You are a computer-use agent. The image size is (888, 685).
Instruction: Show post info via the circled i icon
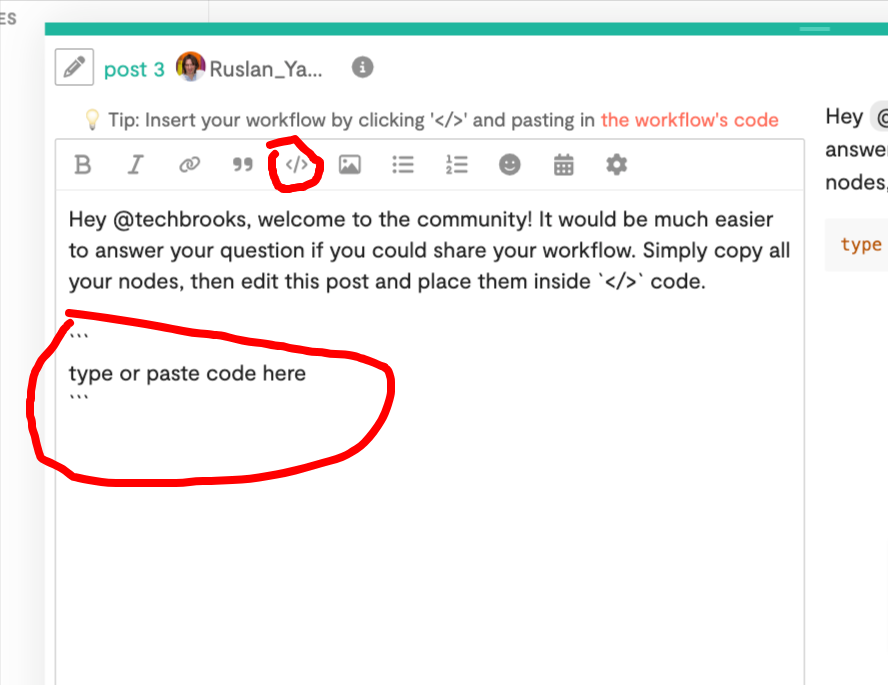362,67
